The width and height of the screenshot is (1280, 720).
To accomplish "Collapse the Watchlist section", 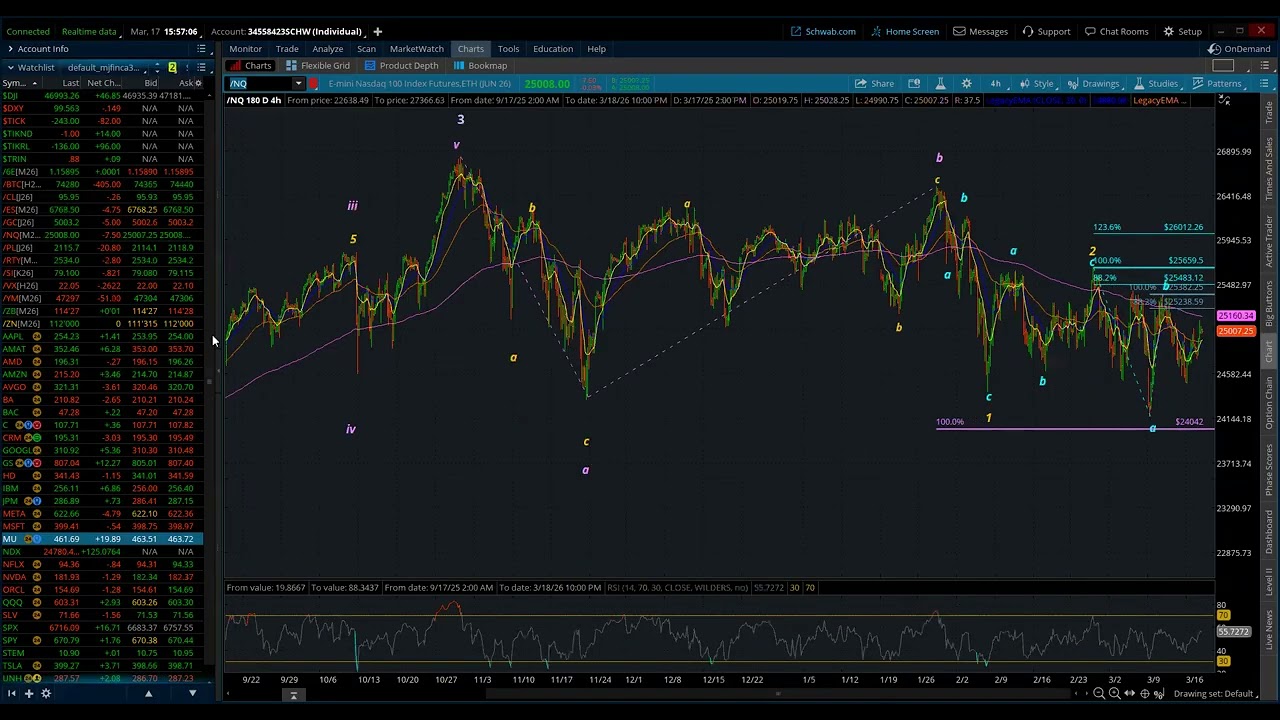I will [x=10, y=68].
